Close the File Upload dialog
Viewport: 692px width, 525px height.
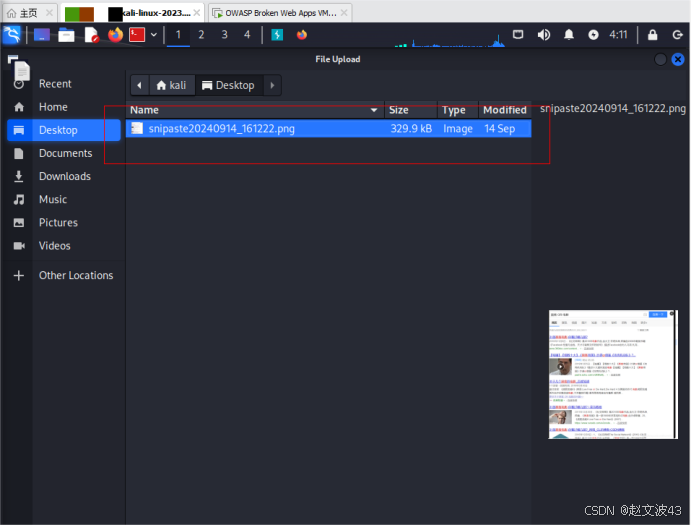coord(678,59)
